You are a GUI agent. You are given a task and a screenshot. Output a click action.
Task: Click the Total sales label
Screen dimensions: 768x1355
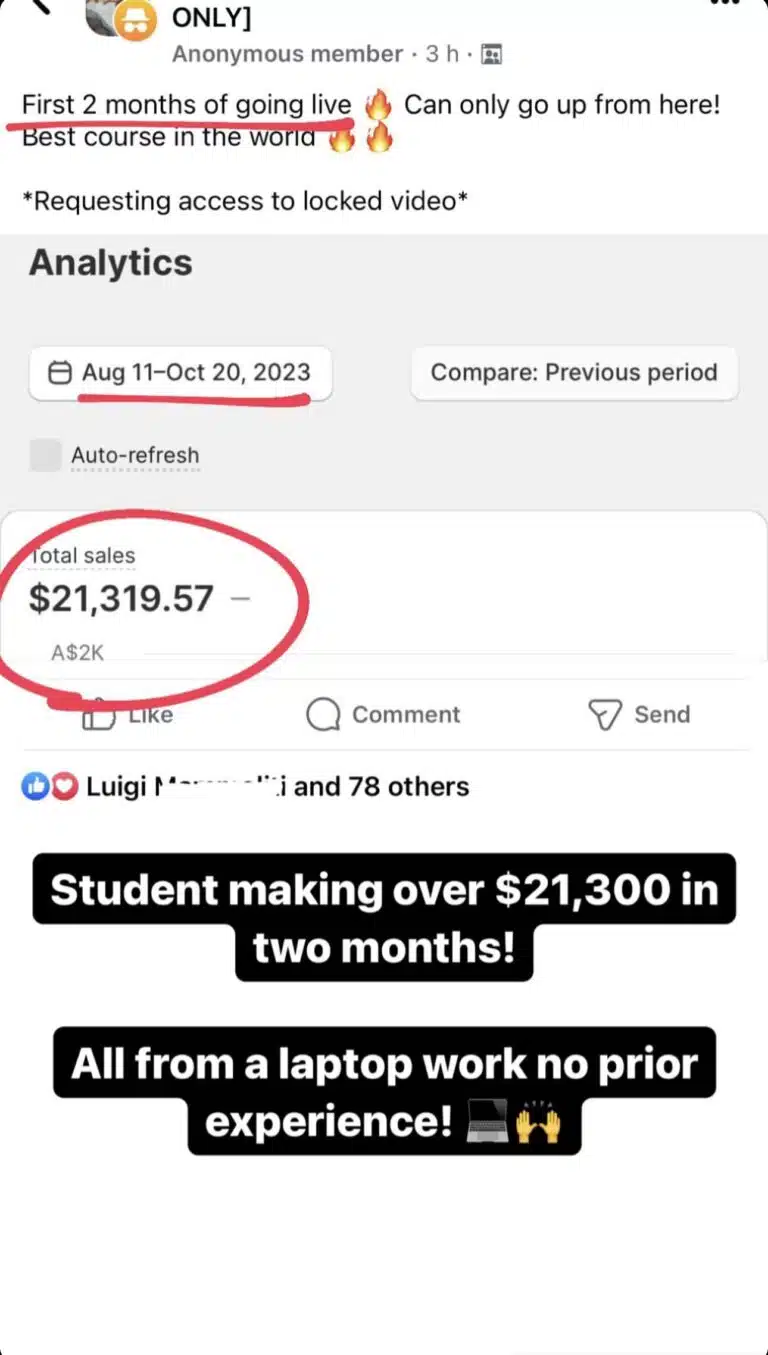pos(82,556)
